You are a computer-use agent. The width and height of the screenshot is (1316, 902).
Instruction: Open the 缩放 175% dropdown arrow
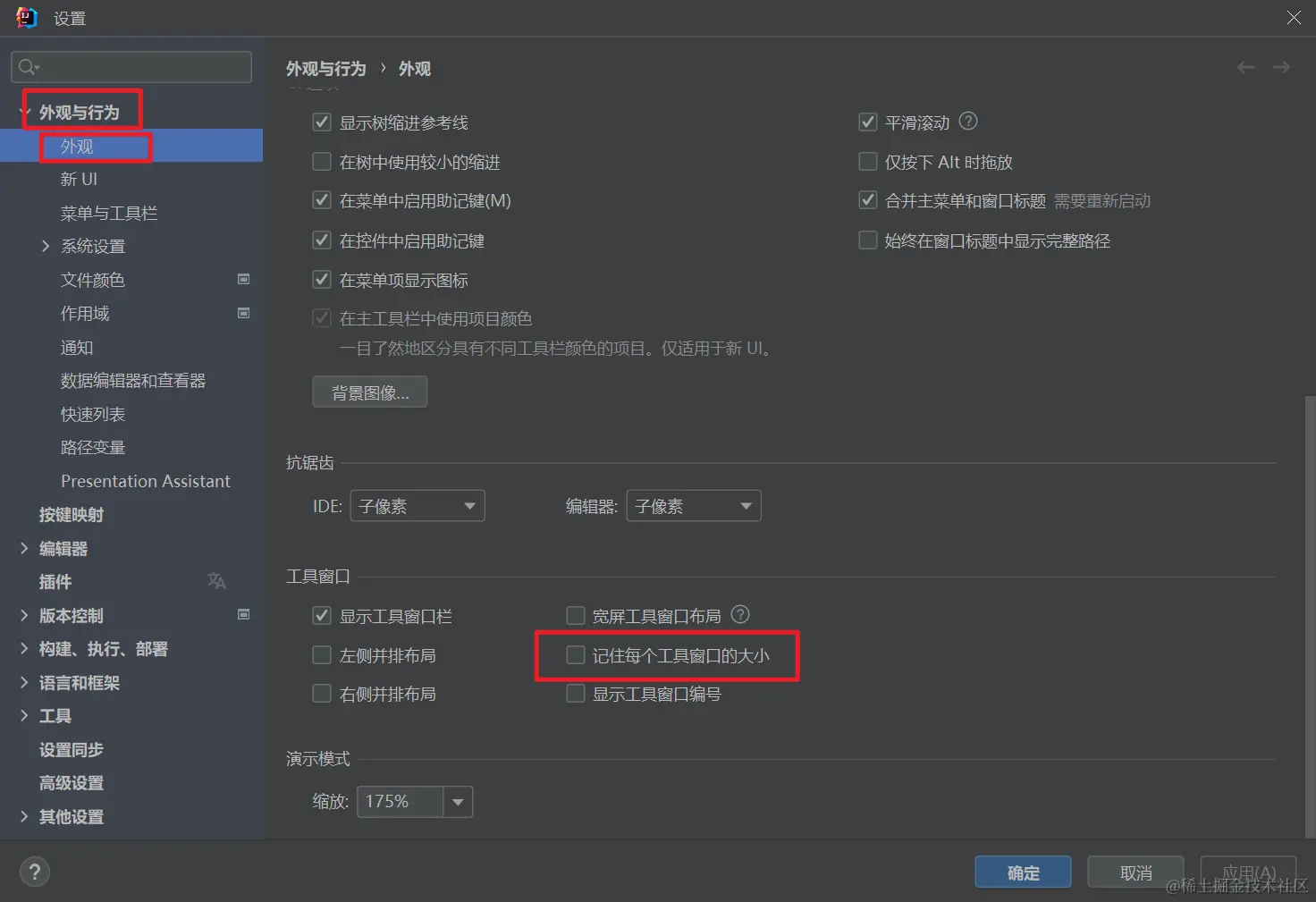click(x=458, y=802)
